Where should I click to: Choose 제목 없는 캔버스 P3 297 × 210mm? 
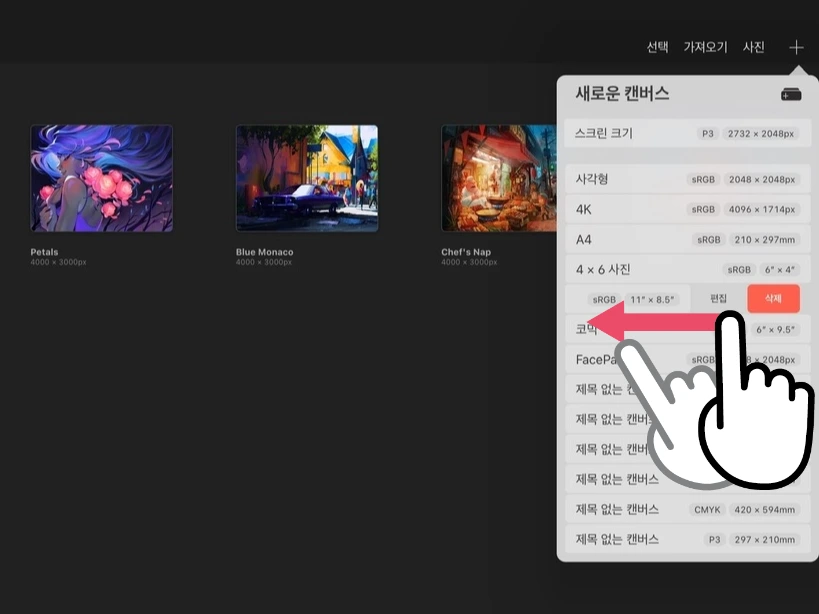[x=687, y=539]
